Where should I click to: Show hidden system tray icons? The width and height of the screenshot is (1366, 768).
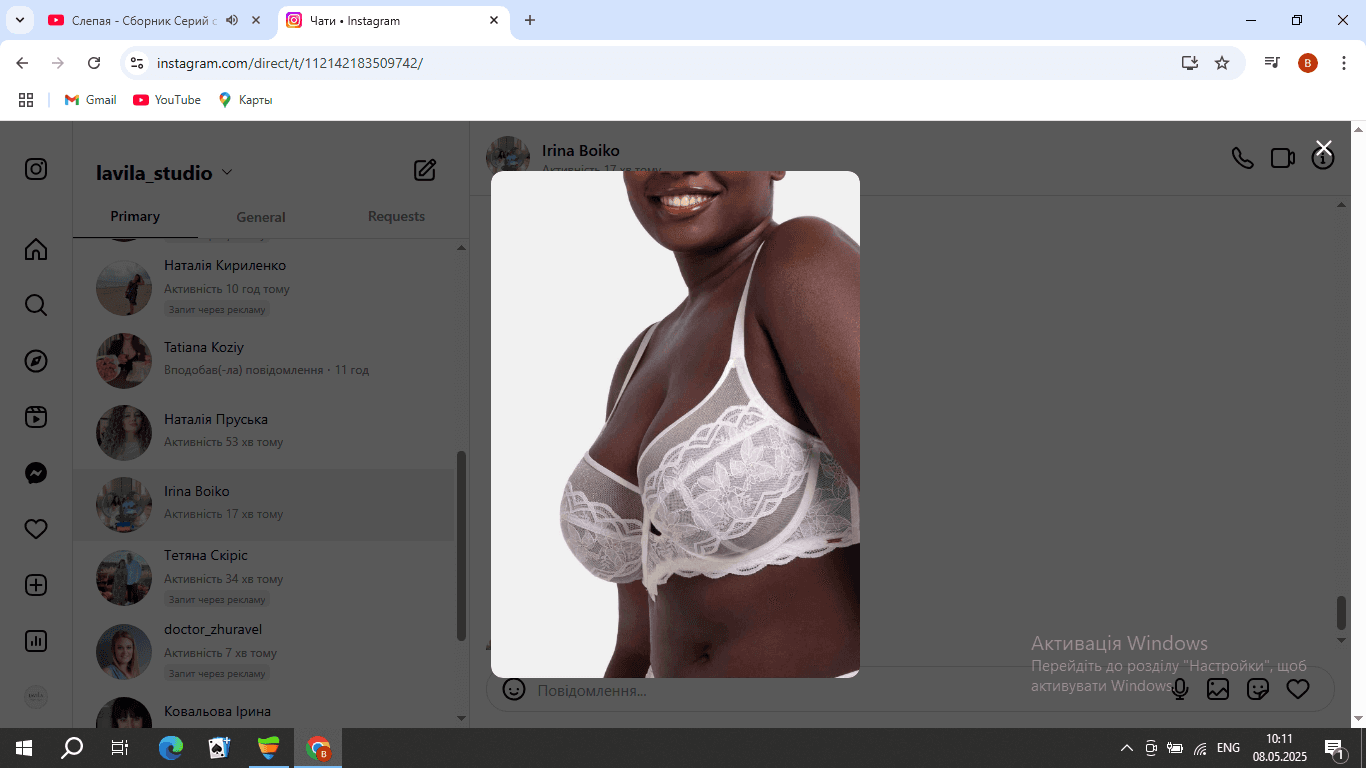pos(1127,748)
